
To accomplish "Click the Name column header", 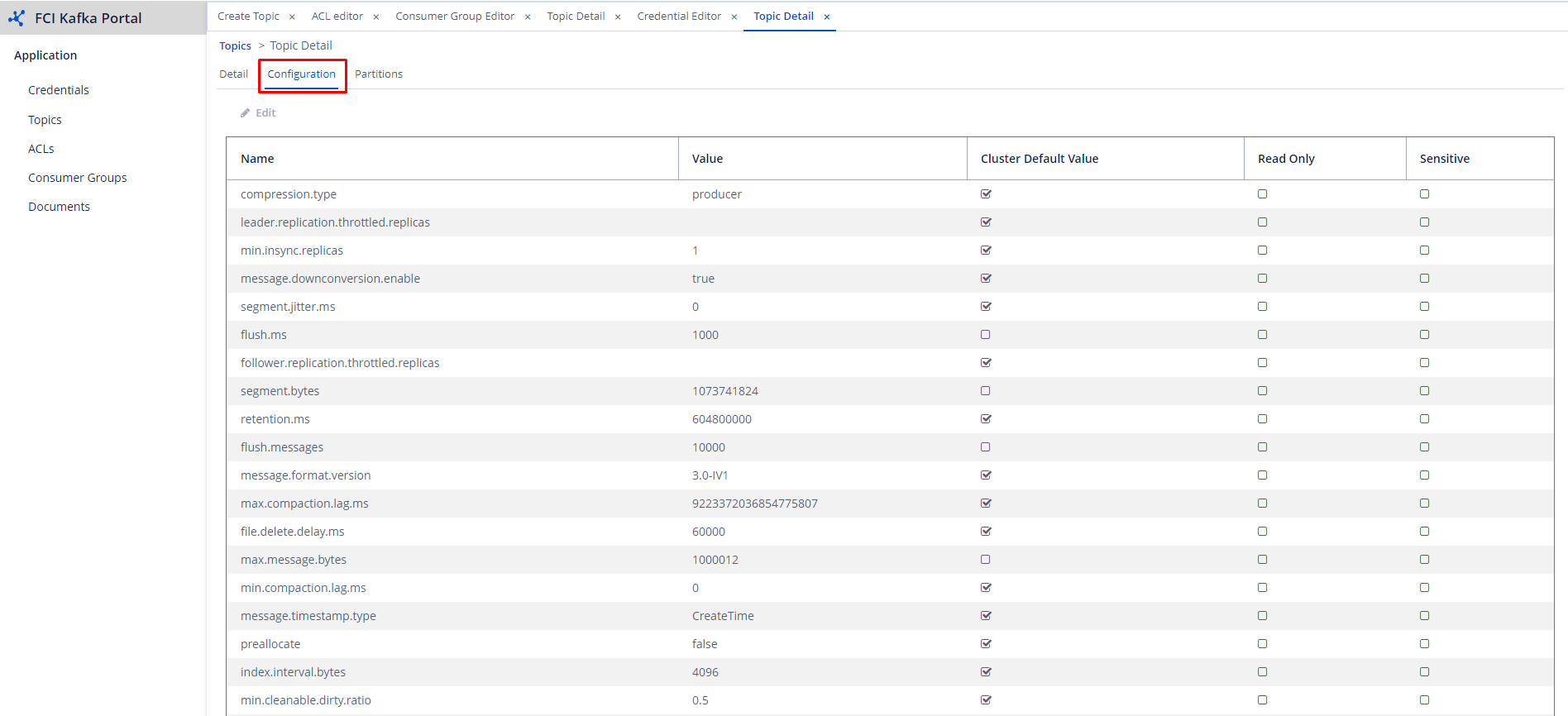I will point(257,159).
